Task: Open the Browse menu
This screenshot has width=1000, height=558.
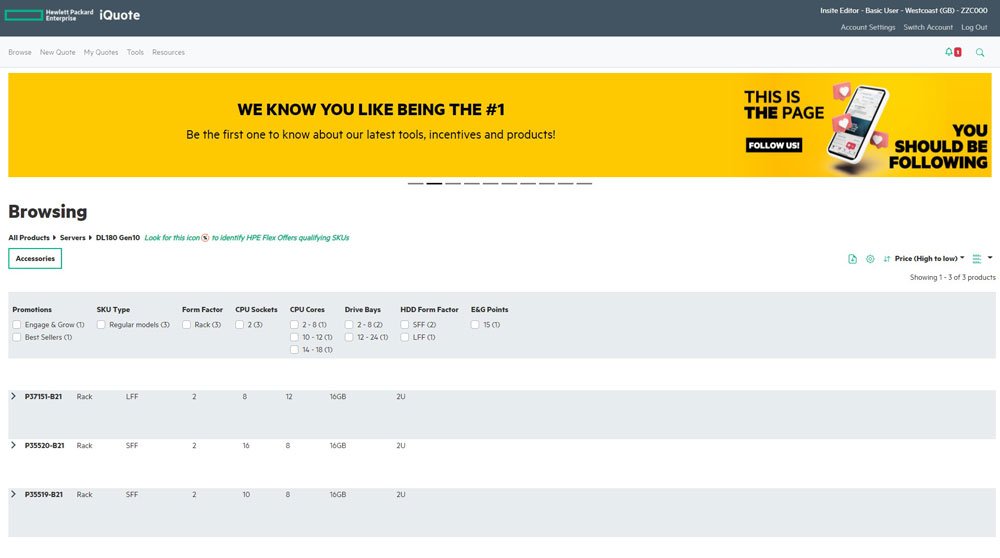Action: coord(20,52)
